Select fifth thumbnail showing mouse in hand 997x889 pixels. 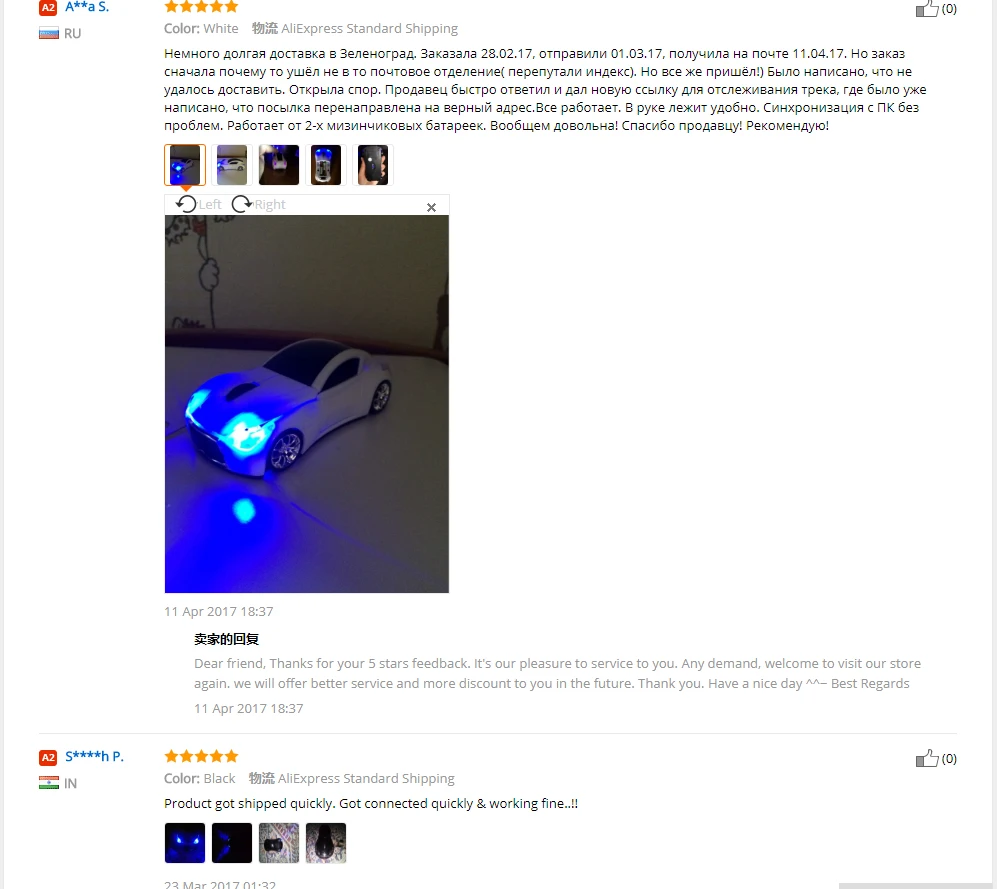point(373,165)
